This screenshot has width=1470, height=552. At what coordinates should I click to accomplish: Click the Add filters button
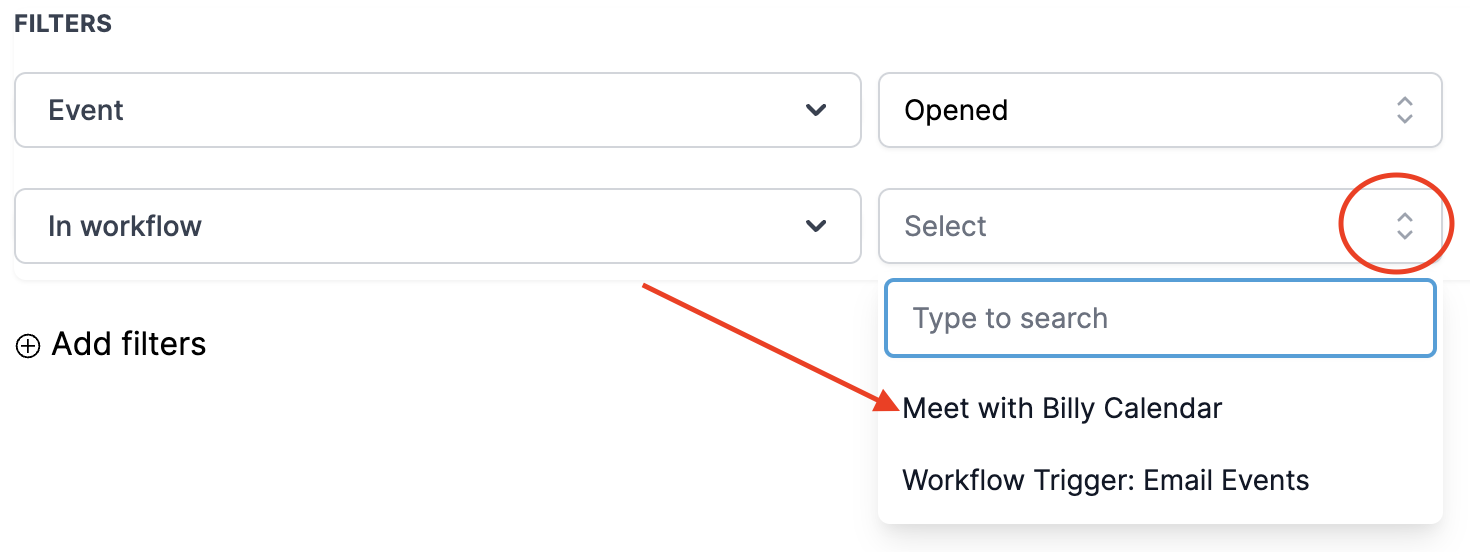click(111, 345)
